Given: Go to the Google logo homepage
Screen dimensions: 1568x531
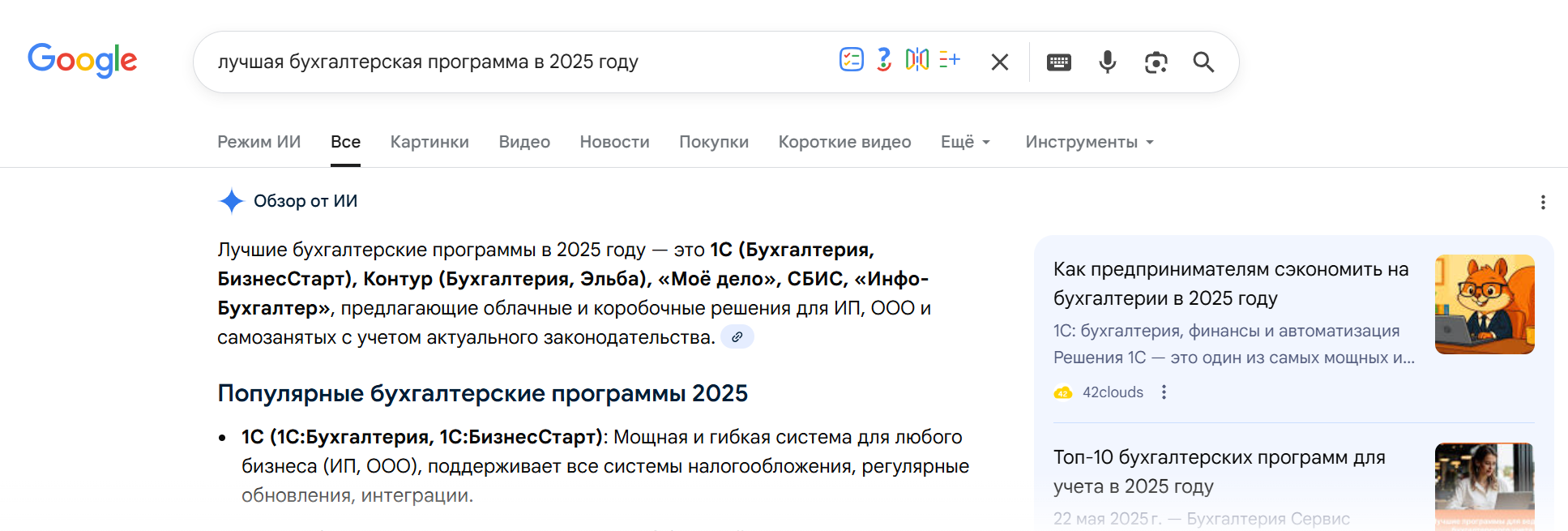Looking at the screenshot, I should 83,61.
